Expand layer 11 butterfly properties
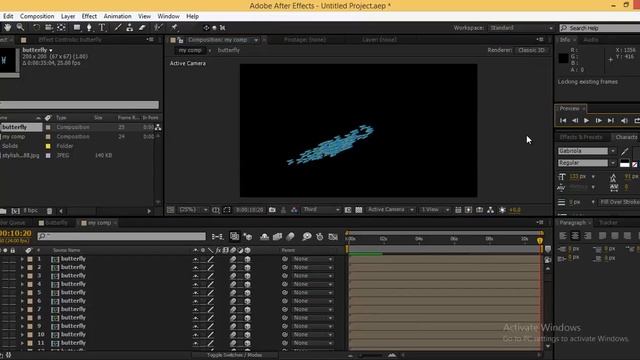The height and width of the screenshot is (360, 640). tap(22, 343)
